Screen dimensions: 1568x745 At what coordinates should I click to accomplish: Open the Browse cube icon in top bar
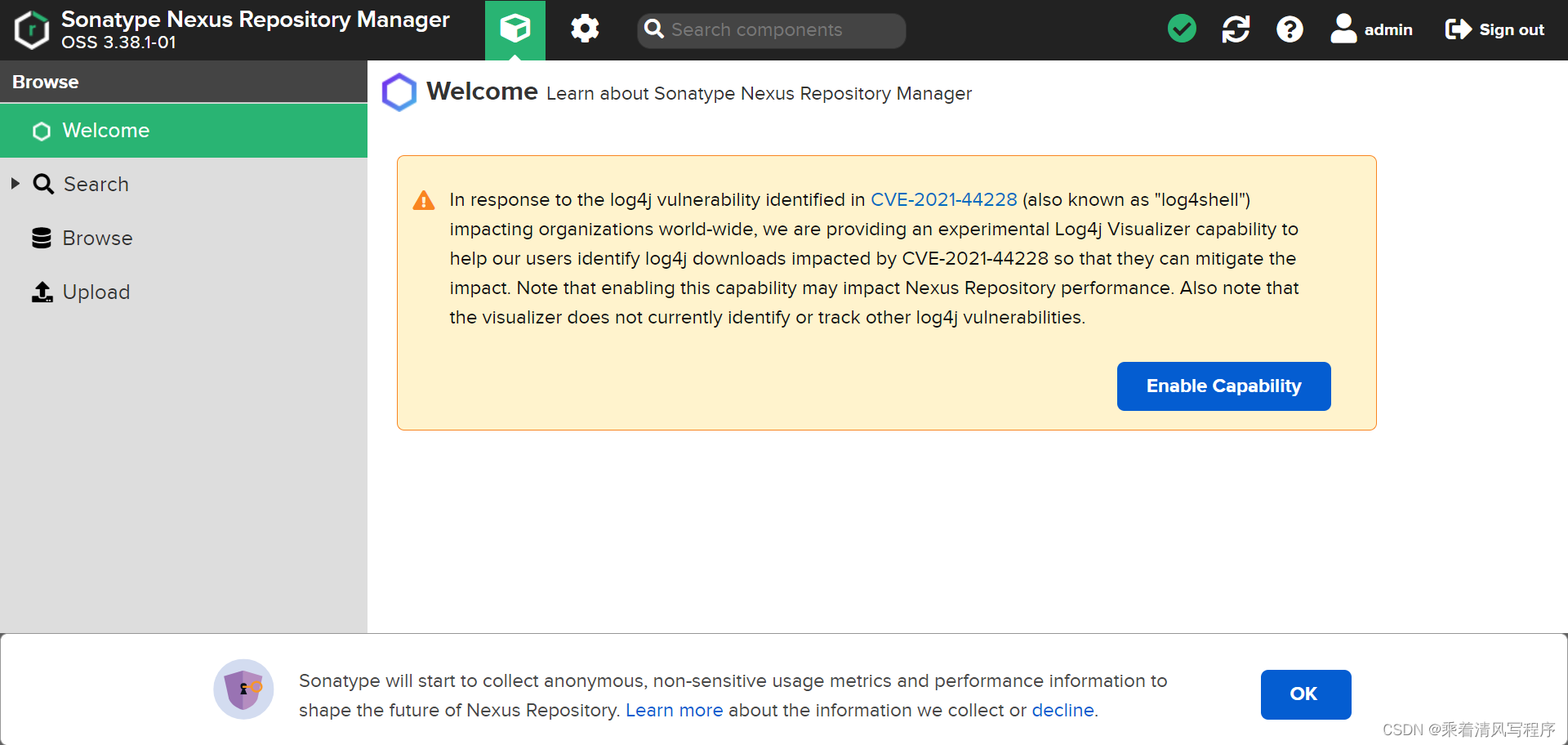point(515,30)
